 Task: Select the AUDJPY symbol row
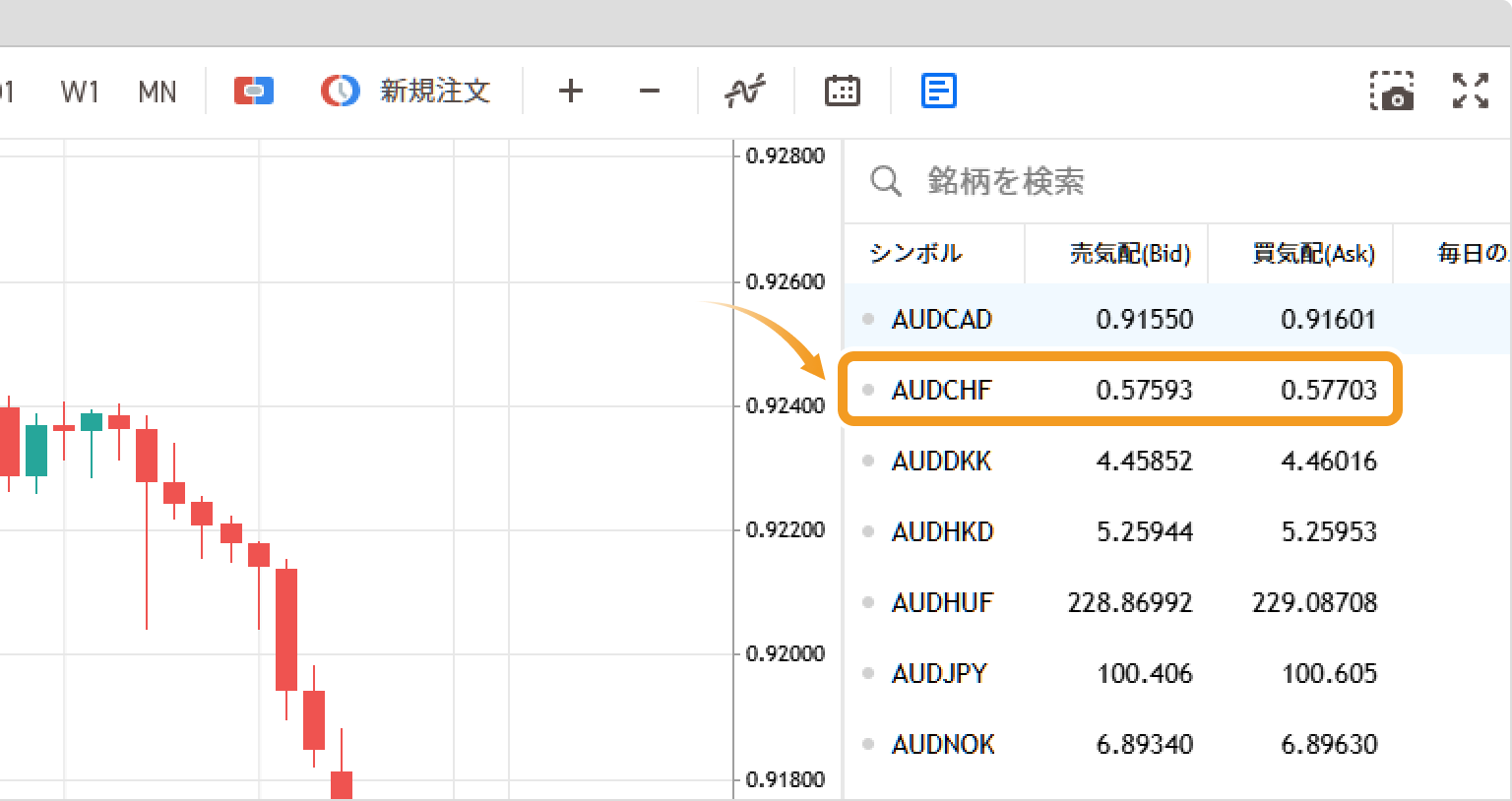(x=1177, y=673)
